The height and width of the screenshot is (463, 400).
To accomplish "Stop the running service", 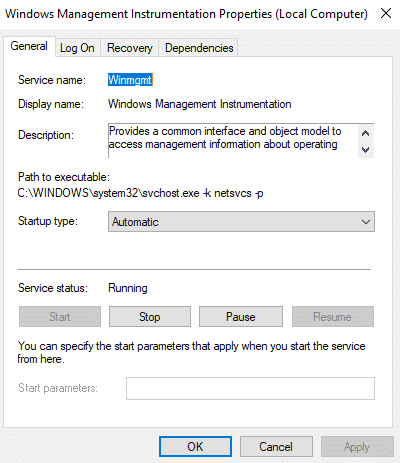I will [150, 317].
